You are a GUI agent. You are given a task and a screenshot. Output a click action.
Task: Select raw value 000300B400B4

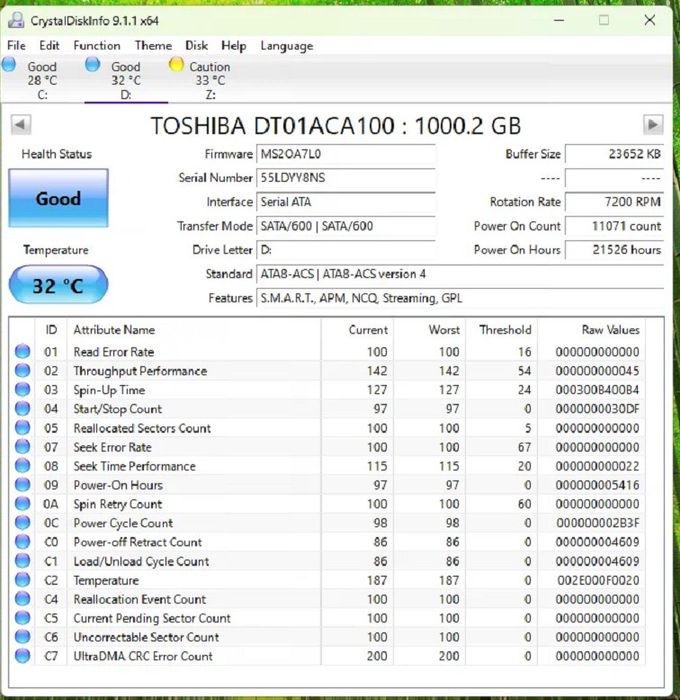pos(597,390)
